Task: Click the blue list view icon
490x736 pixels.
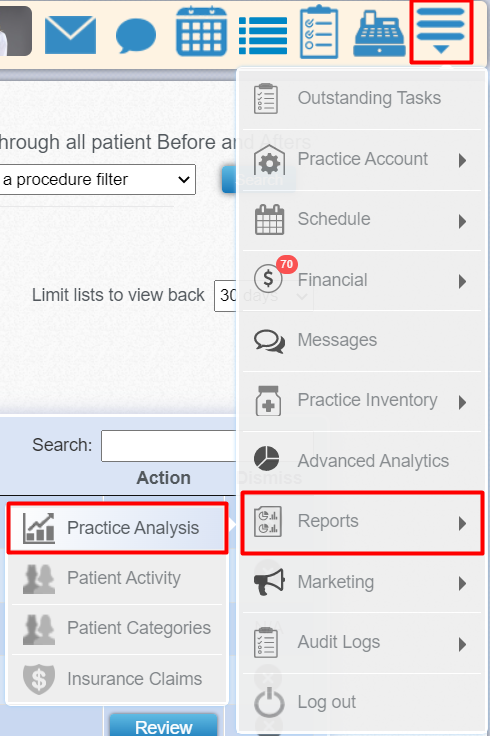Action: point(263,36)
